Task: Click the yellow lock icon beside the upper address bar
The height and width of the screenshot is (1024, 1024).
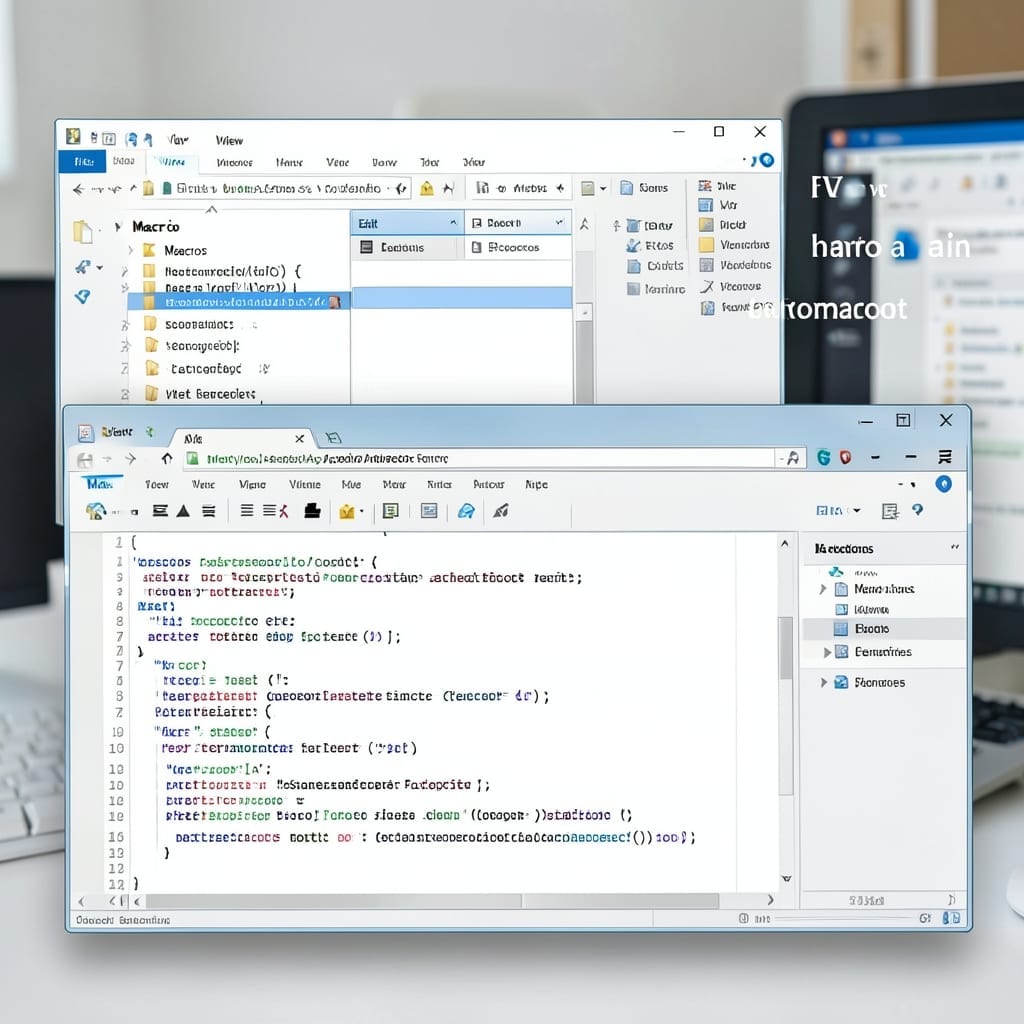Action: 426,189
